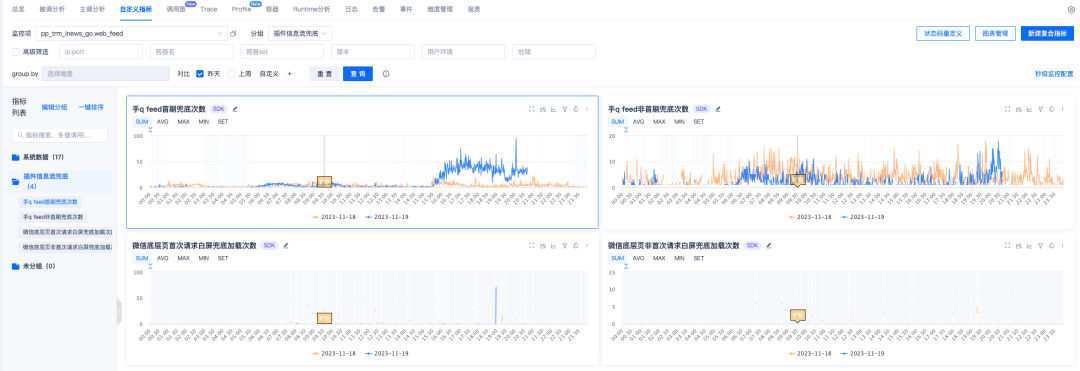Switch to the 被调分析 tab
The image size is (1080, 371).
point(52,10)
